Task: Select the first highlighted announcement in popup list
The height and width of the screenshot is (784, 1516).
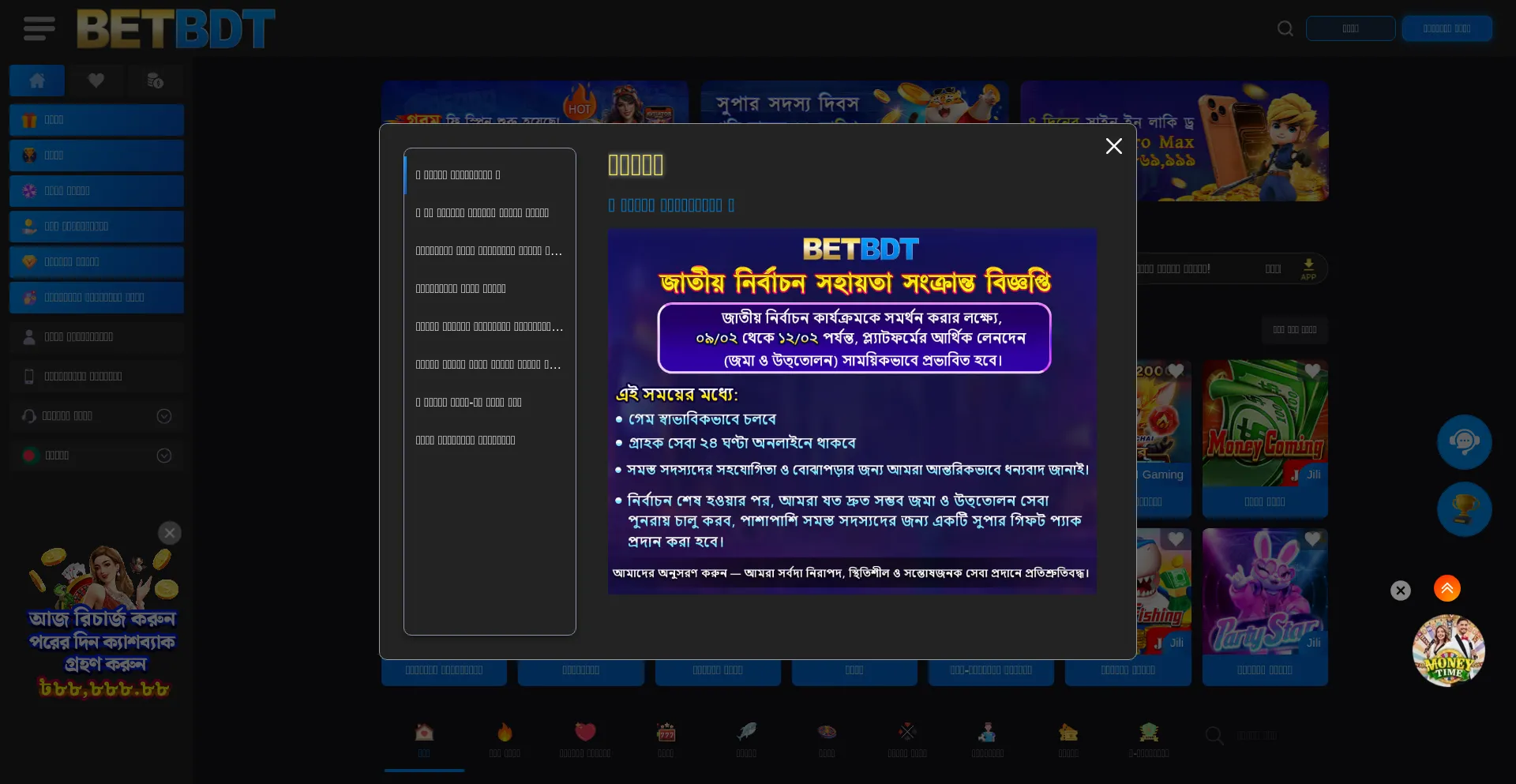Action: (490, 175)
